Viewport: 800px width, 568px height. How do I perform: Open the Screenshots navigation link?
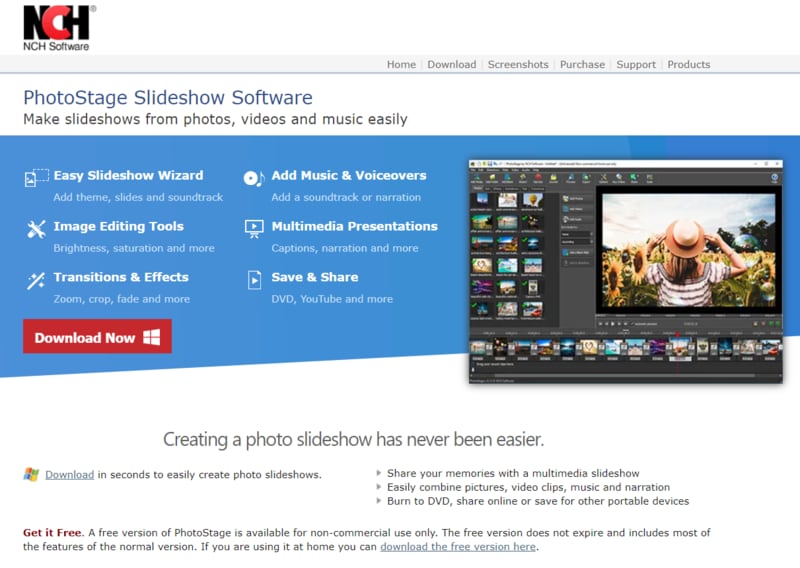coord(518,64)
